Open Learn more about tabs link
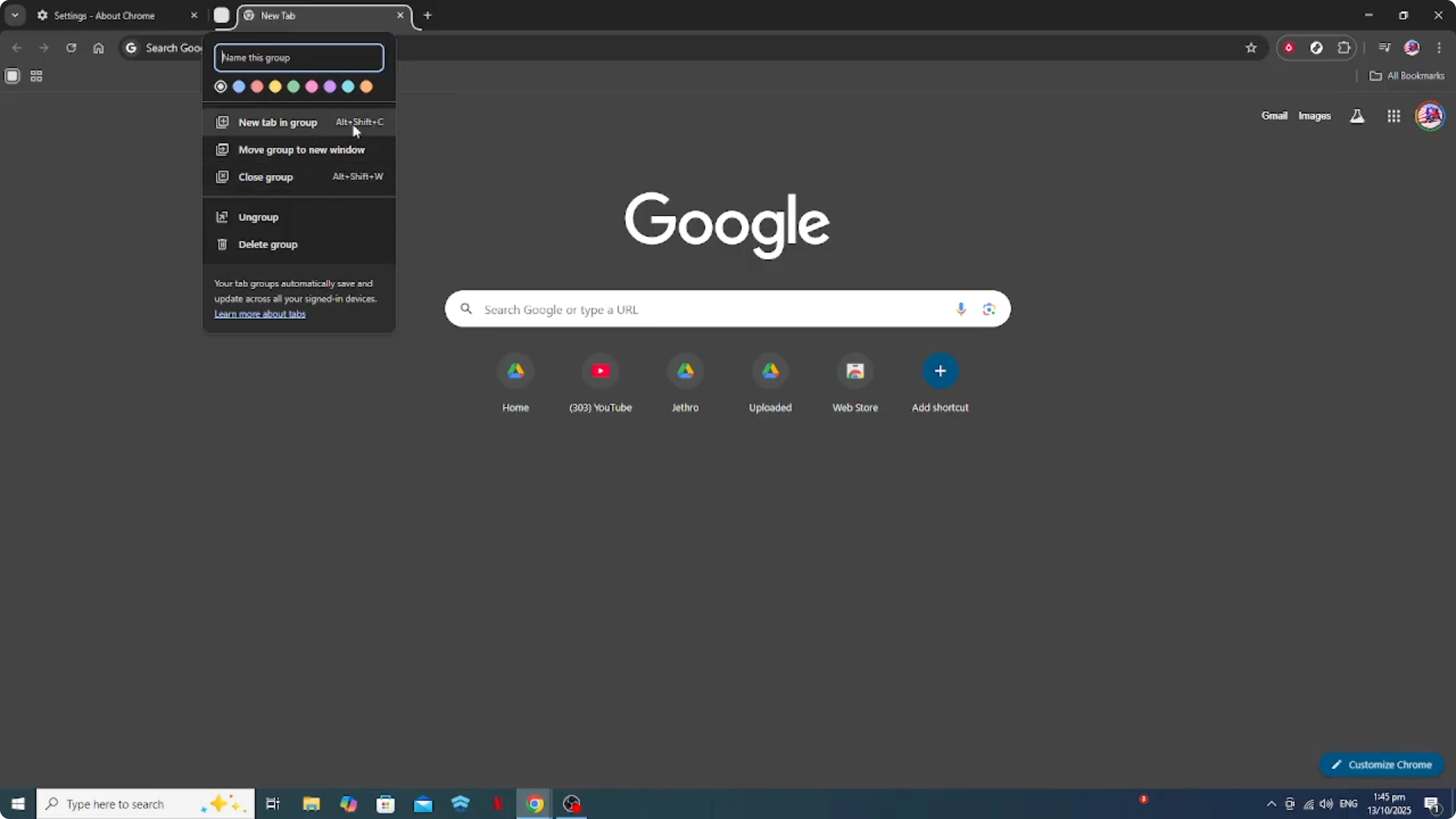Viewport: 1456px width, 819px height. click(260, 314)
